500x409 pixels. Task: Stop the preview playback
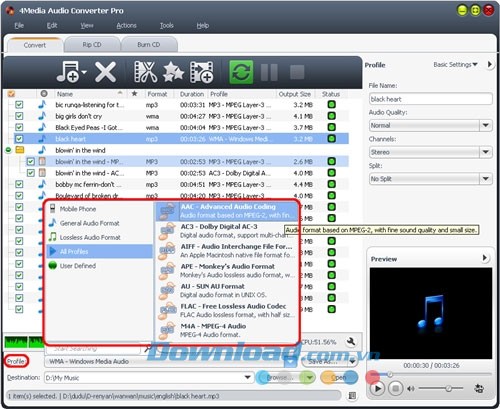pos(395,389)
